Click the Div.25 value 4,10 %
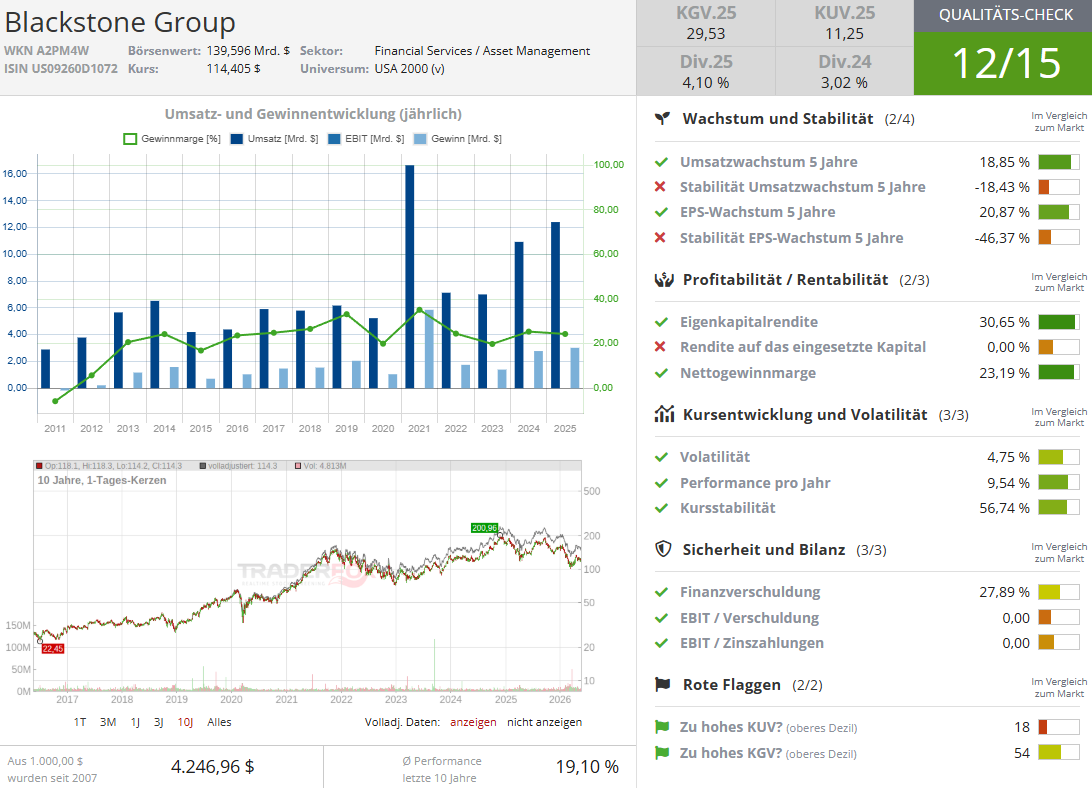The image size is (1092, 788). click(705, 82)
